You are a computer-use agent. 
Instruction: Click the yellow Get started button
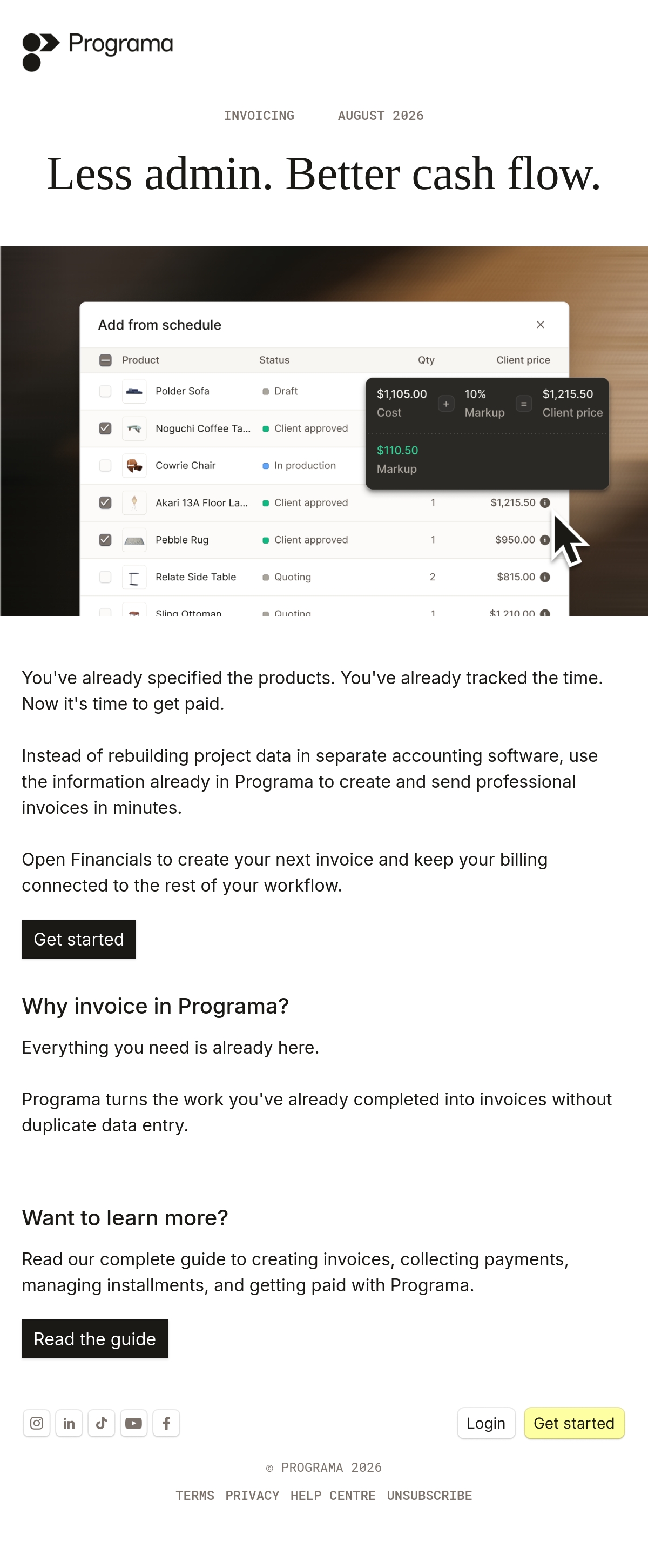[574, 1423]
